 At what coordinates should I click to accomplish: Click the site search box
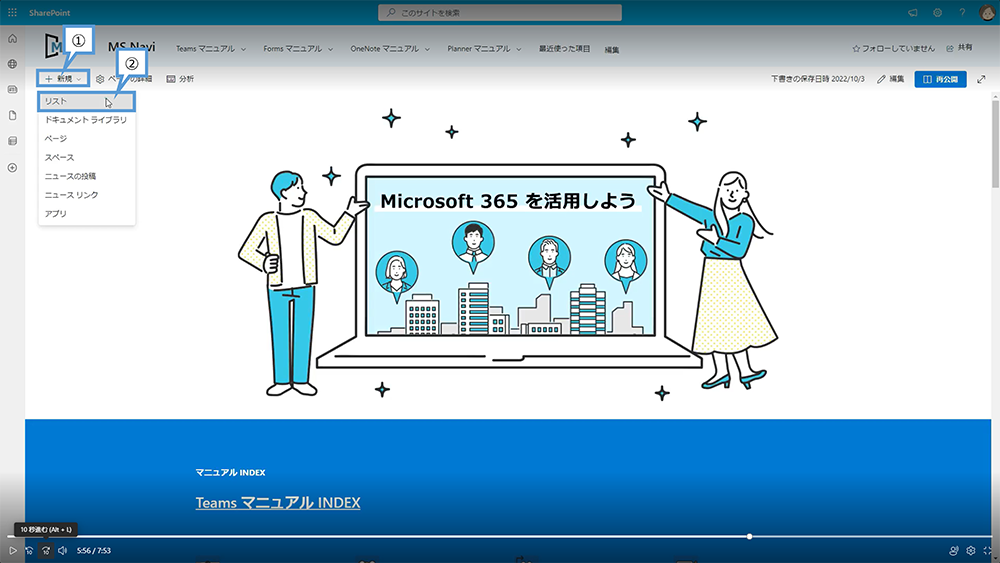point(499,12)
